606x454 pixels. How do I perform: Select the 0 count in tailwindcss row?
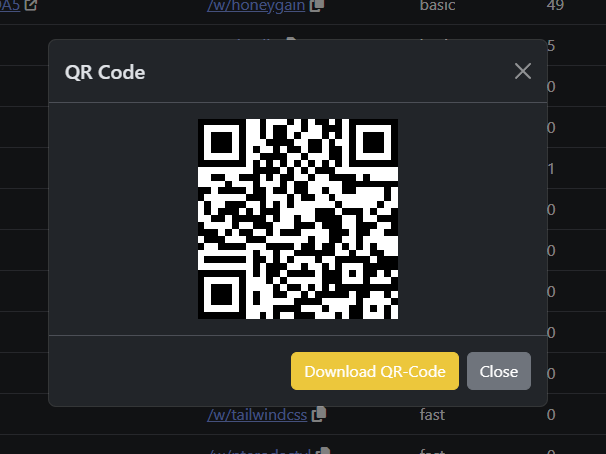tap(551, 415)
